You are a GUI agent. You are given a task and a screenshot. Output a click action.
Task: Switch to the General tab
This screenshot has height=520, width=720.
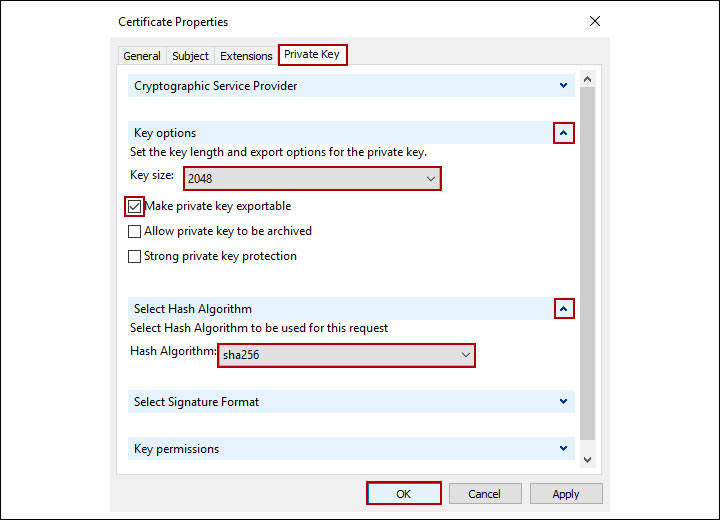pyautogui.click(x=142, y=56)
